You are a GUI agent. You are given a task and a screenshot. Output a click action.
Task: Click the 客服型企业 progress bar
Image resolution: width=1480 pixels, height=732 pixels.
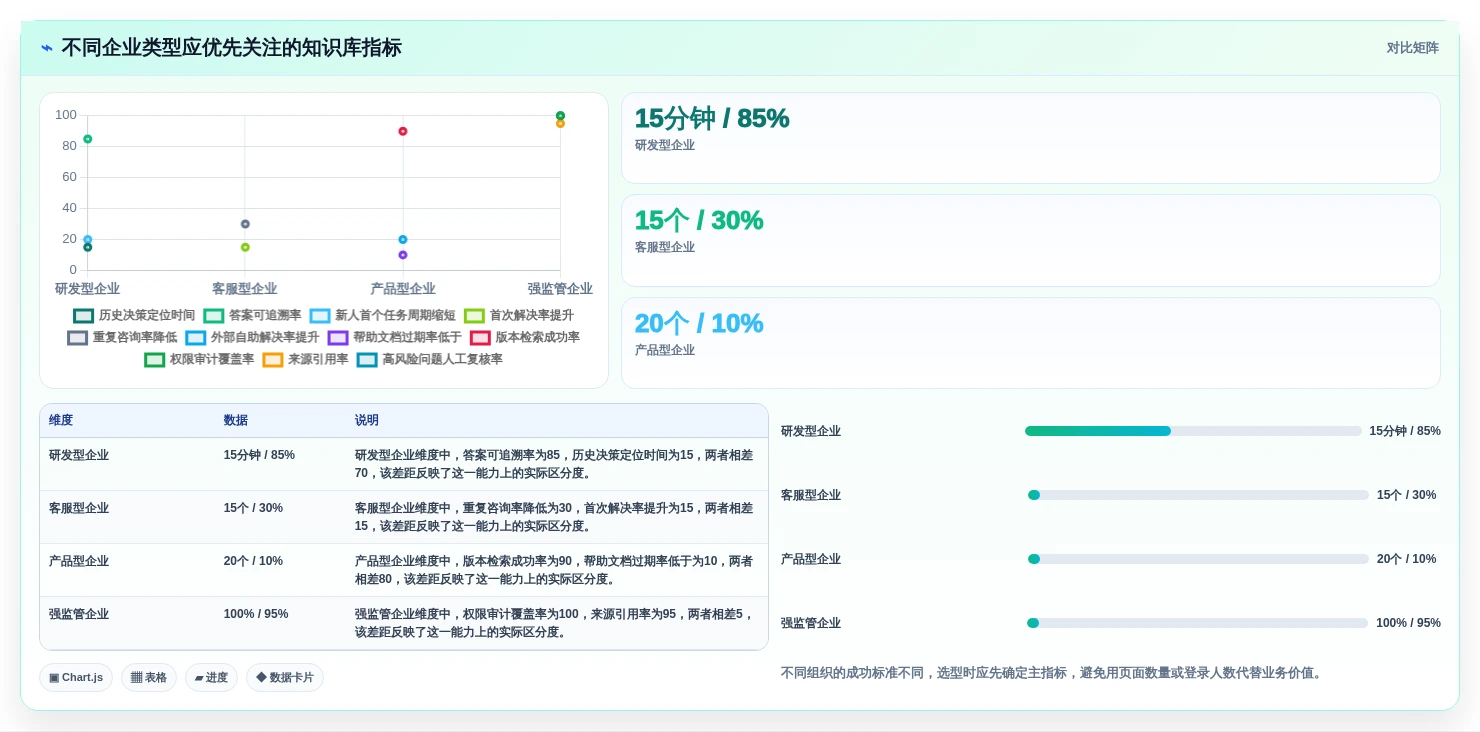point(1198,495)
